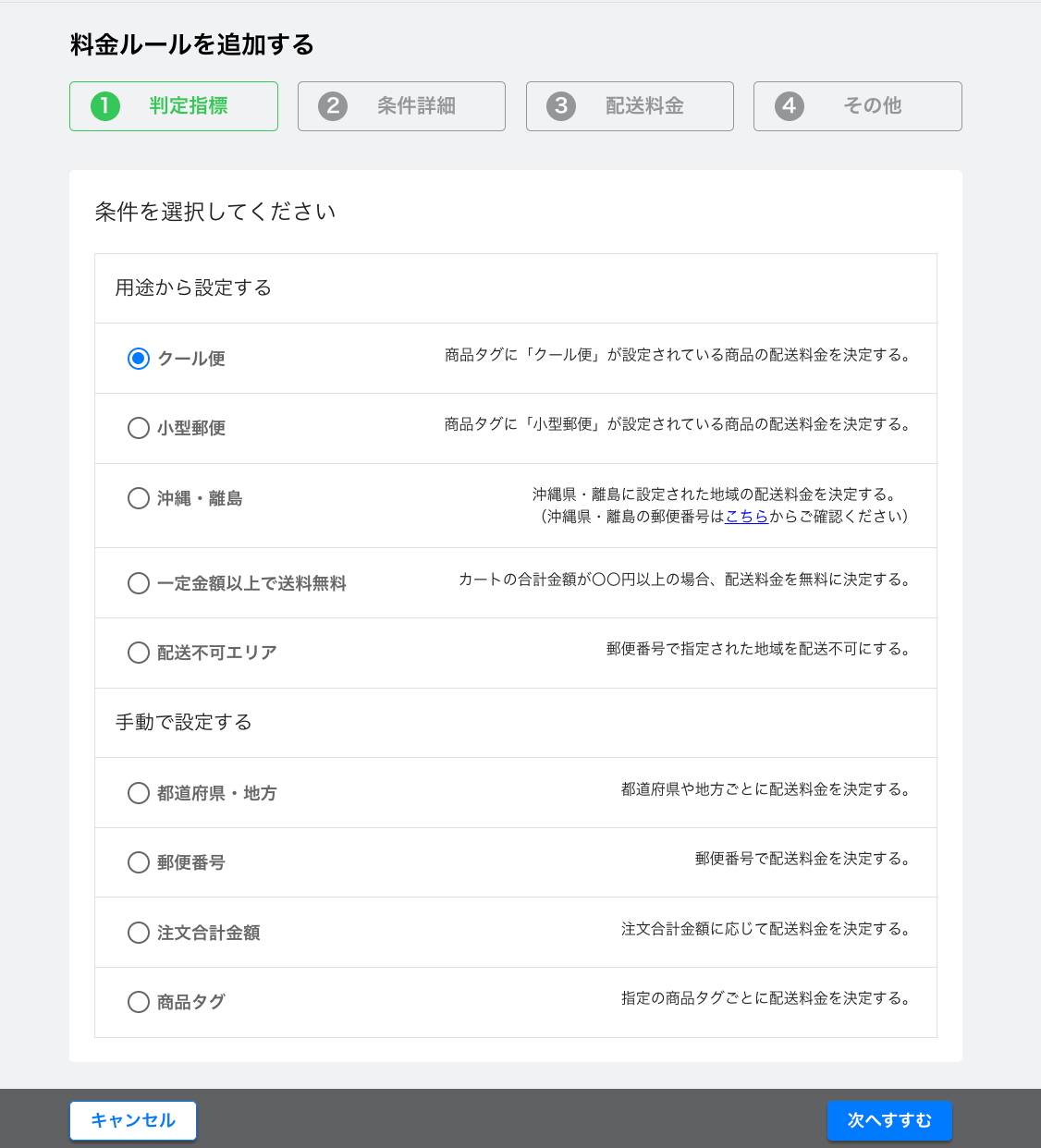Click the キャンセル button

[133, 1120]
